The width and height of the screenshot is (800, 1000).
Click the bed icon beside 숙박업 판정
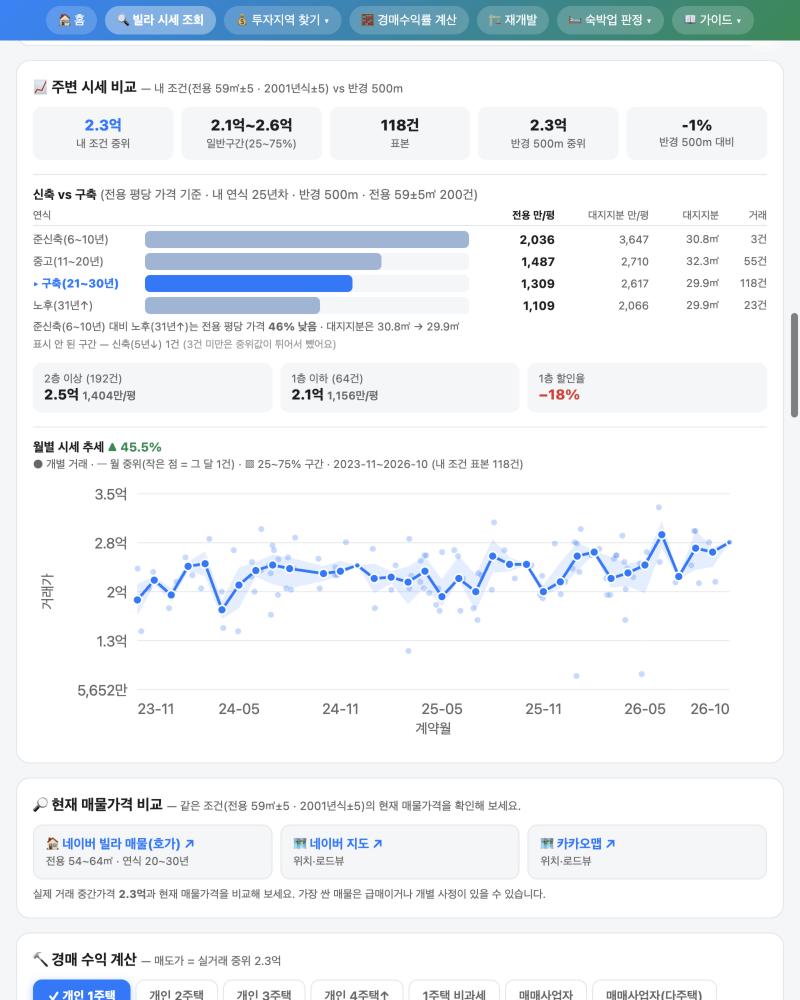[574, 20]
